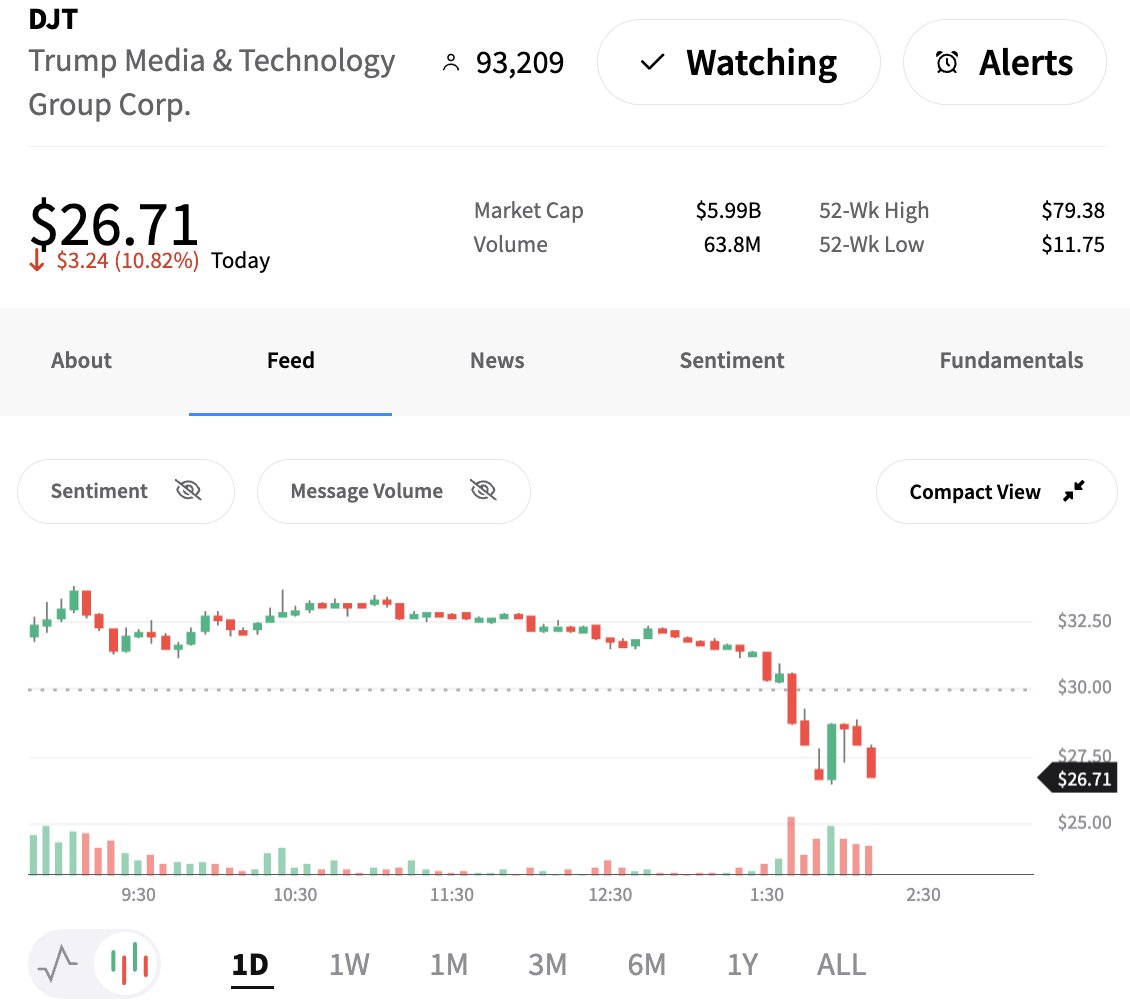This screenshot has height=1006, width=1130.
Task: Click the Volume value 63.8M
Action: click(x=732, y=244)
